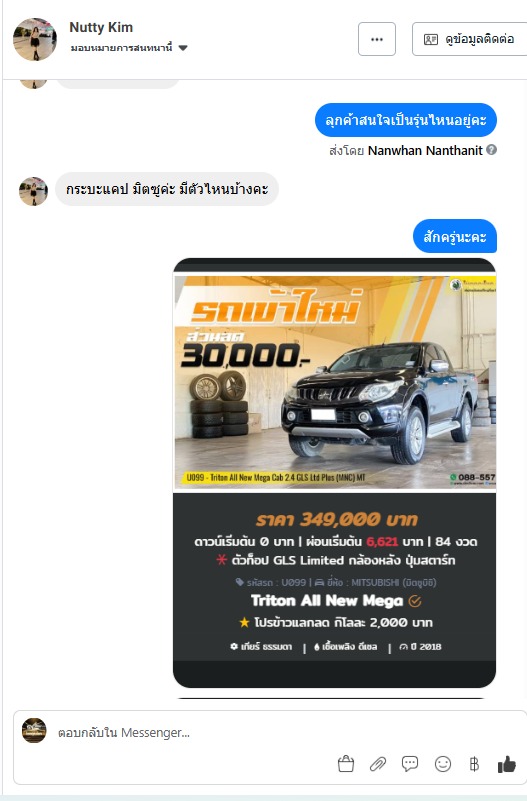Click the page avatar beside reply box
This screenshot has height=801, width=527.
tap(34, 731)
